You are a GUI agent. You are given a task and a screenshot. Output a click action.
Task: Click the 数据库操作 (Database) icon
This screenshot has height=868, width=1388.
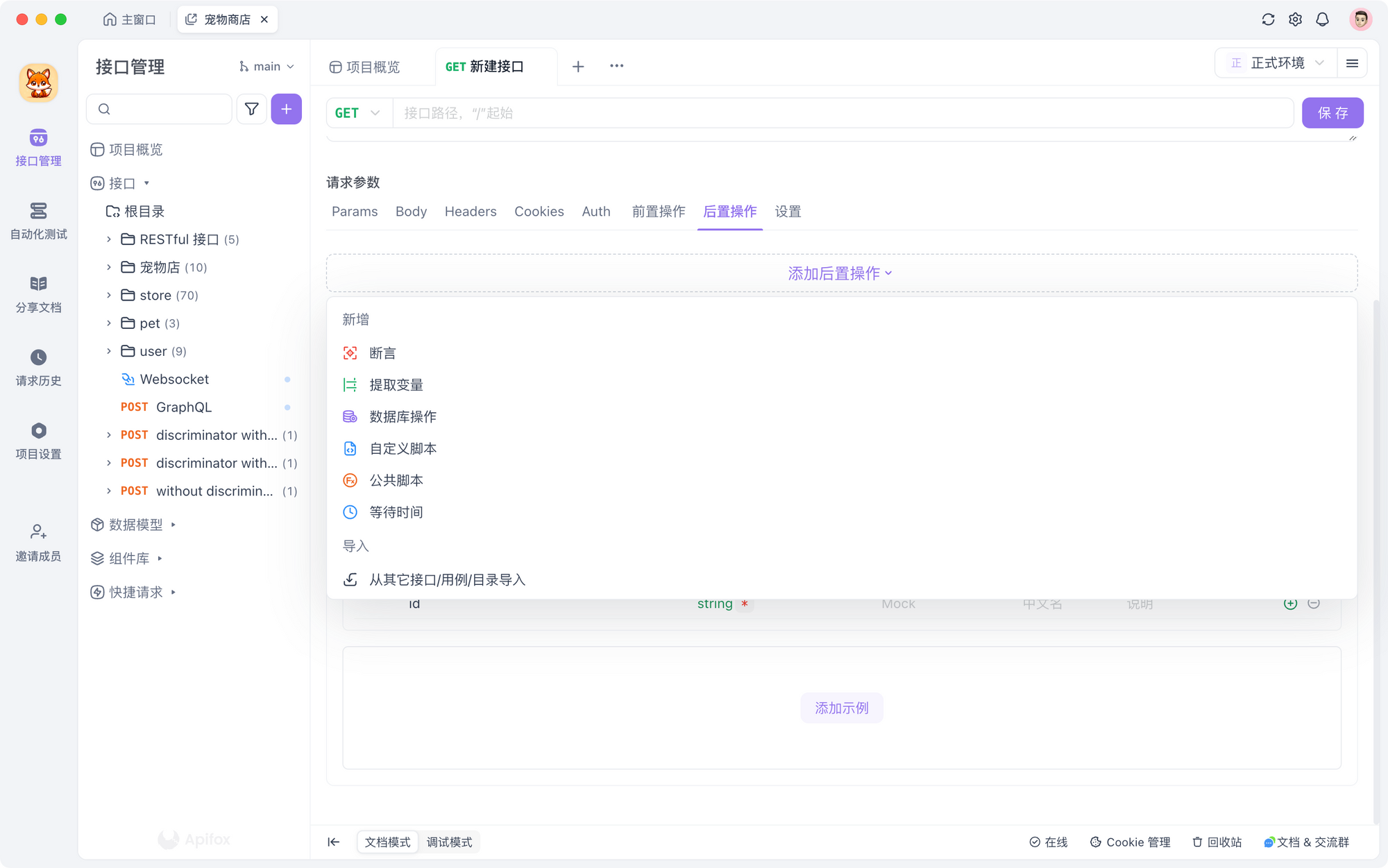coord(350,416)
